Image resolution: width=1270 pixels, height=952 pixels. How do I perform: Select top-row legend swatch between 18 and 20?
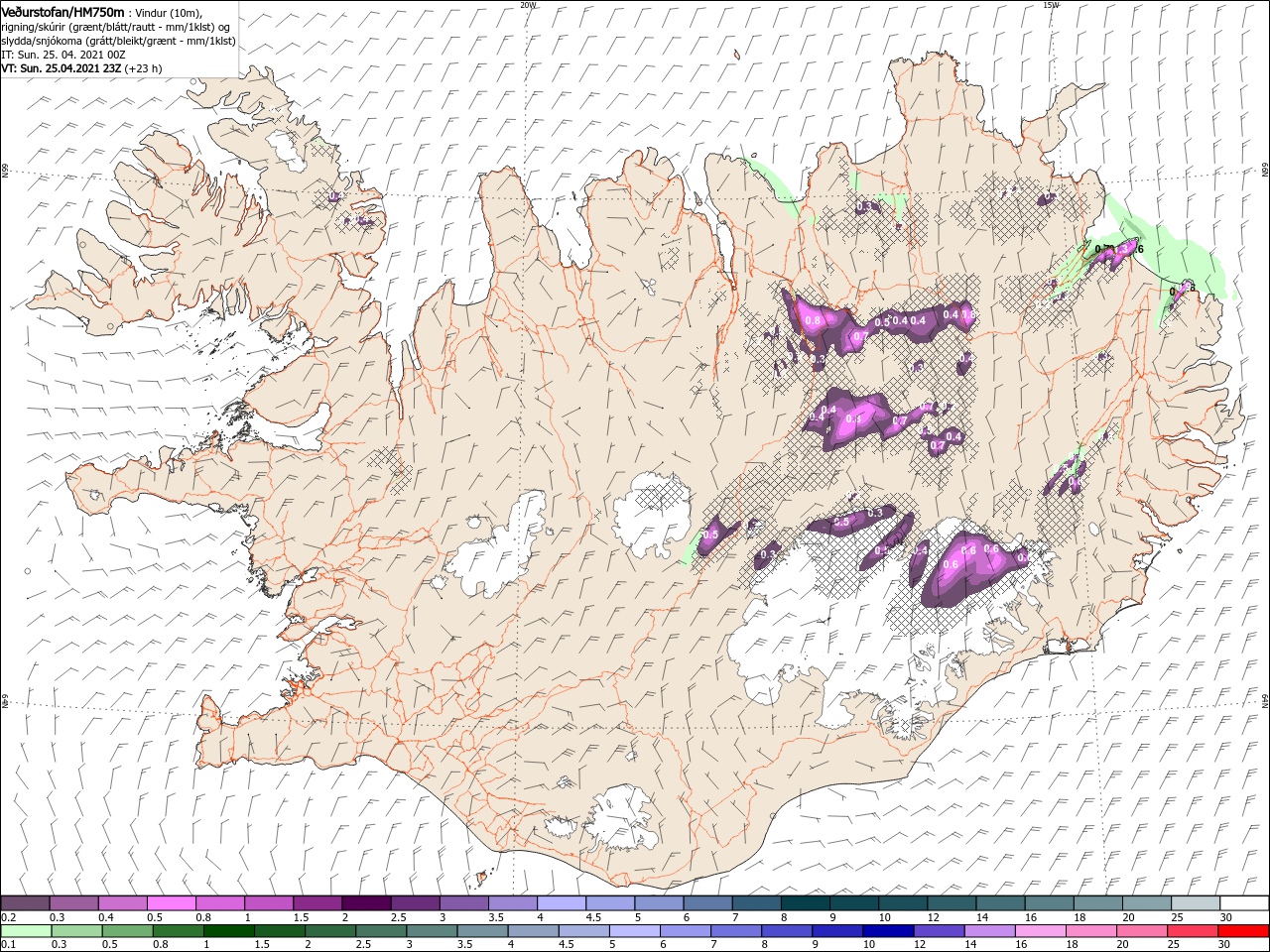[x=1098, y=903]
